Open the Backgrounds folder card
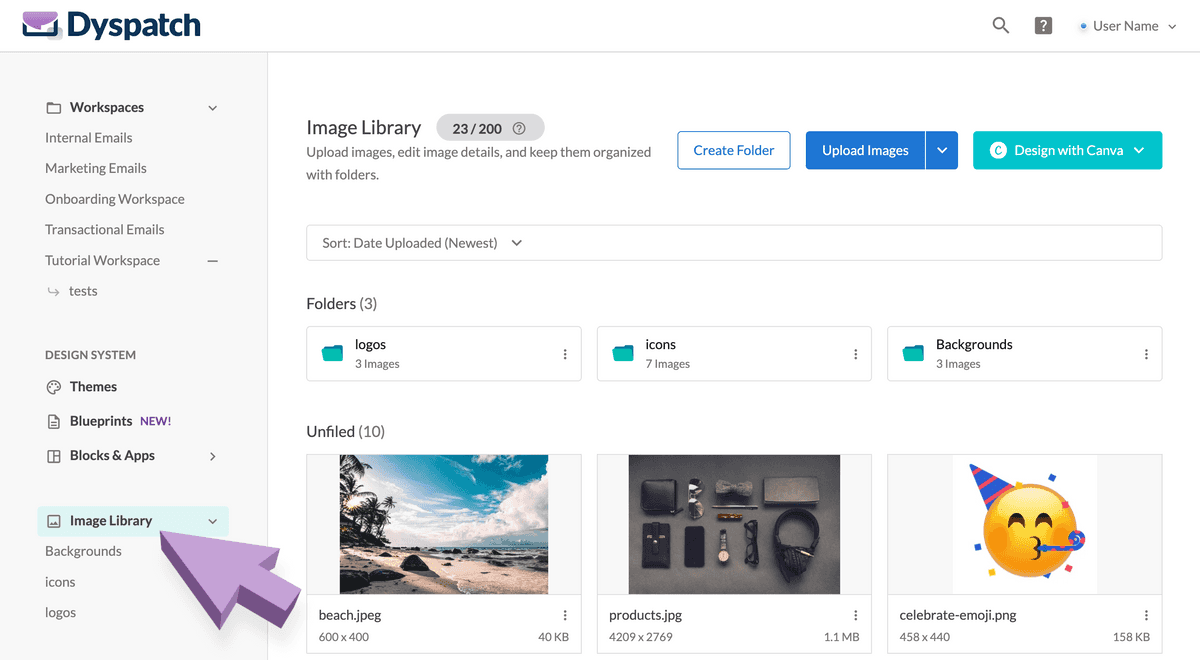Image resolution: width=1200 pixels, height=660 pixels. click(x=1024, y=353)
